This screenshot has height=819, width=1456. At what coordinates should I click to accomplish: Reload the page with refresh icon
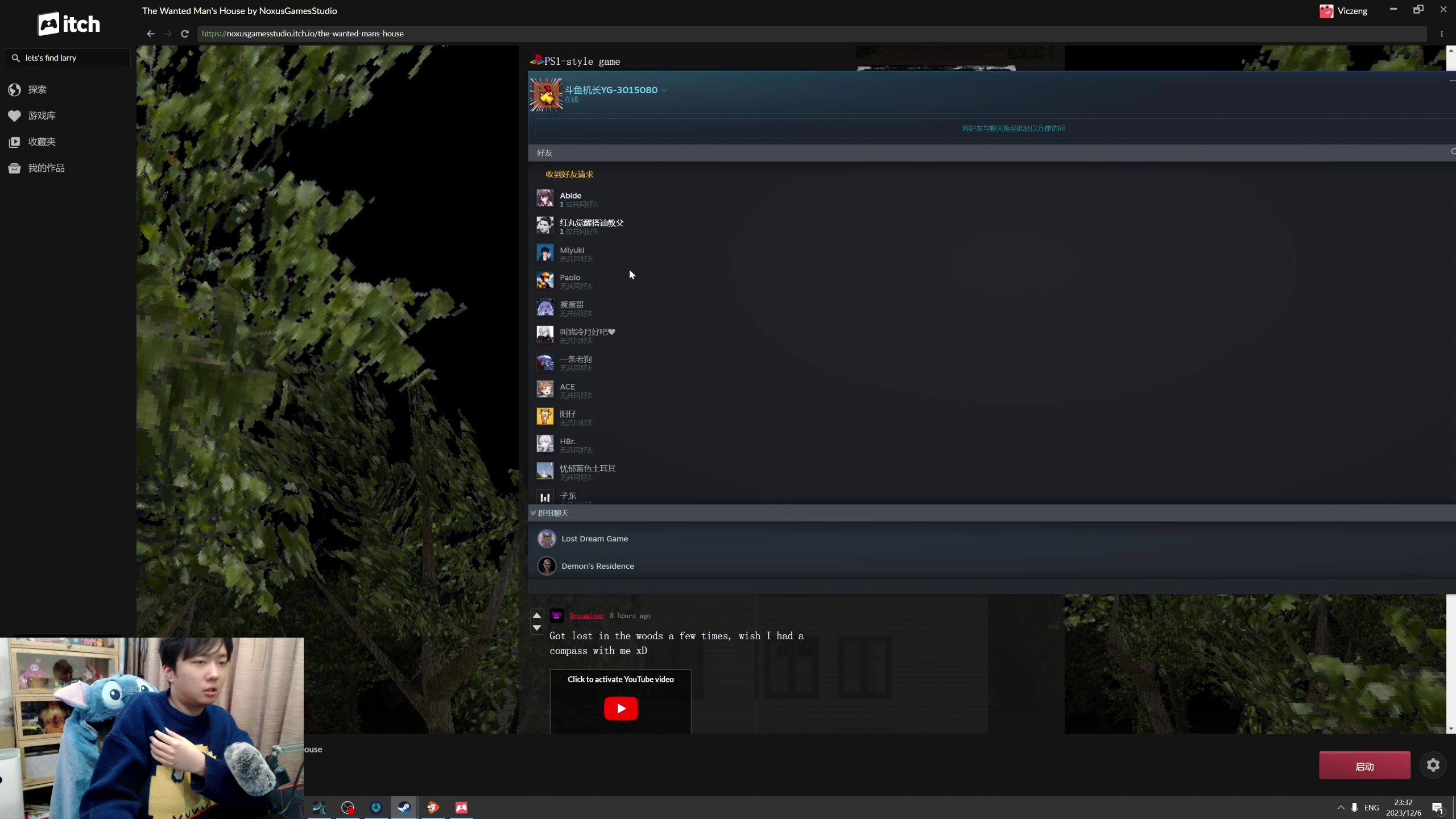coord(184,34)
